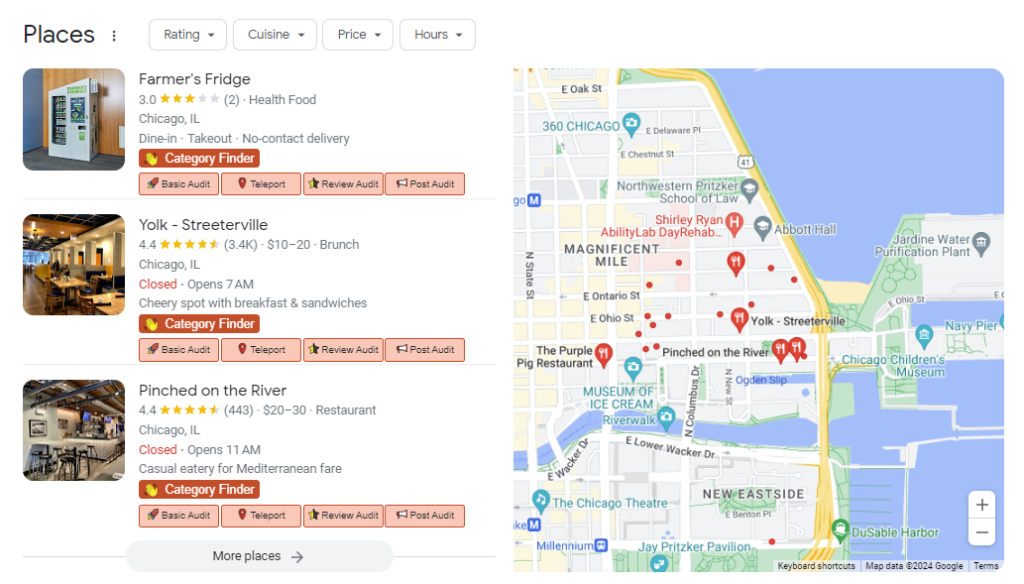The height and width of the screenshot is (584, 1024).
Task: Select the Yolk - Streeterville restaurant pin on map
Action: [739, 318]
